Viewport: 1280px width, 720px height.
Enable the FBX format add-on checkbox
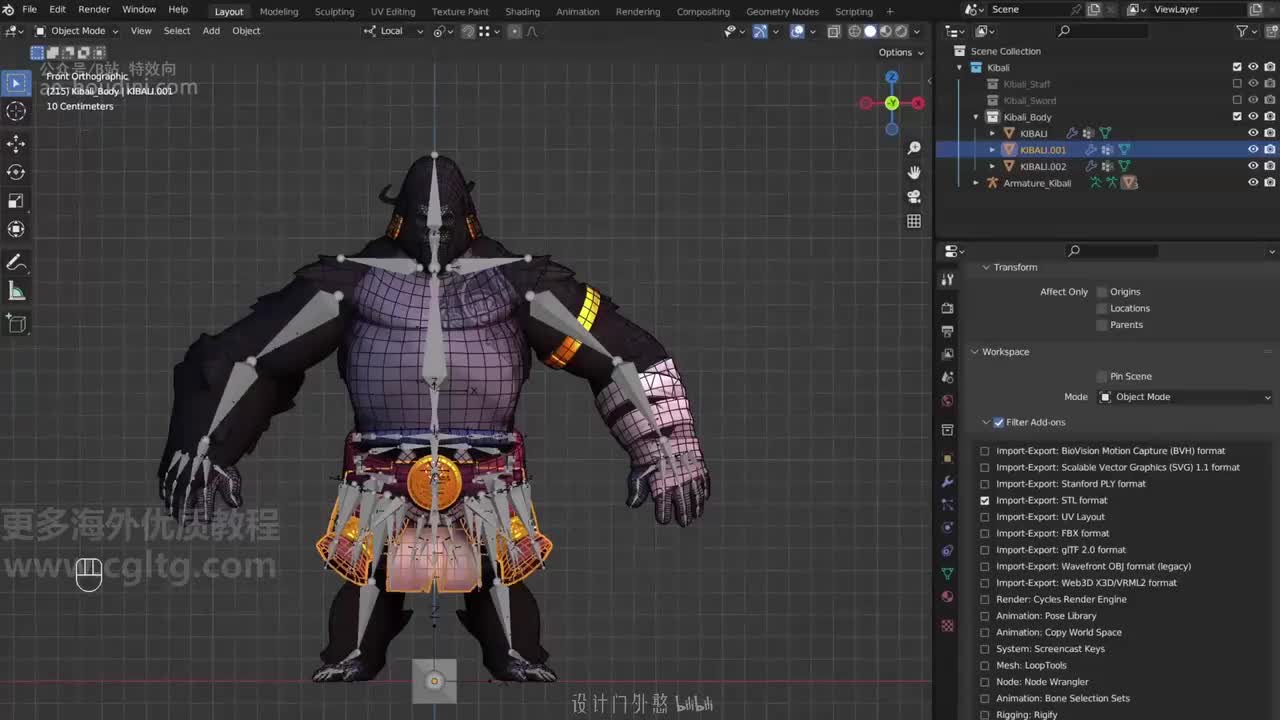[x=985, y=533]
